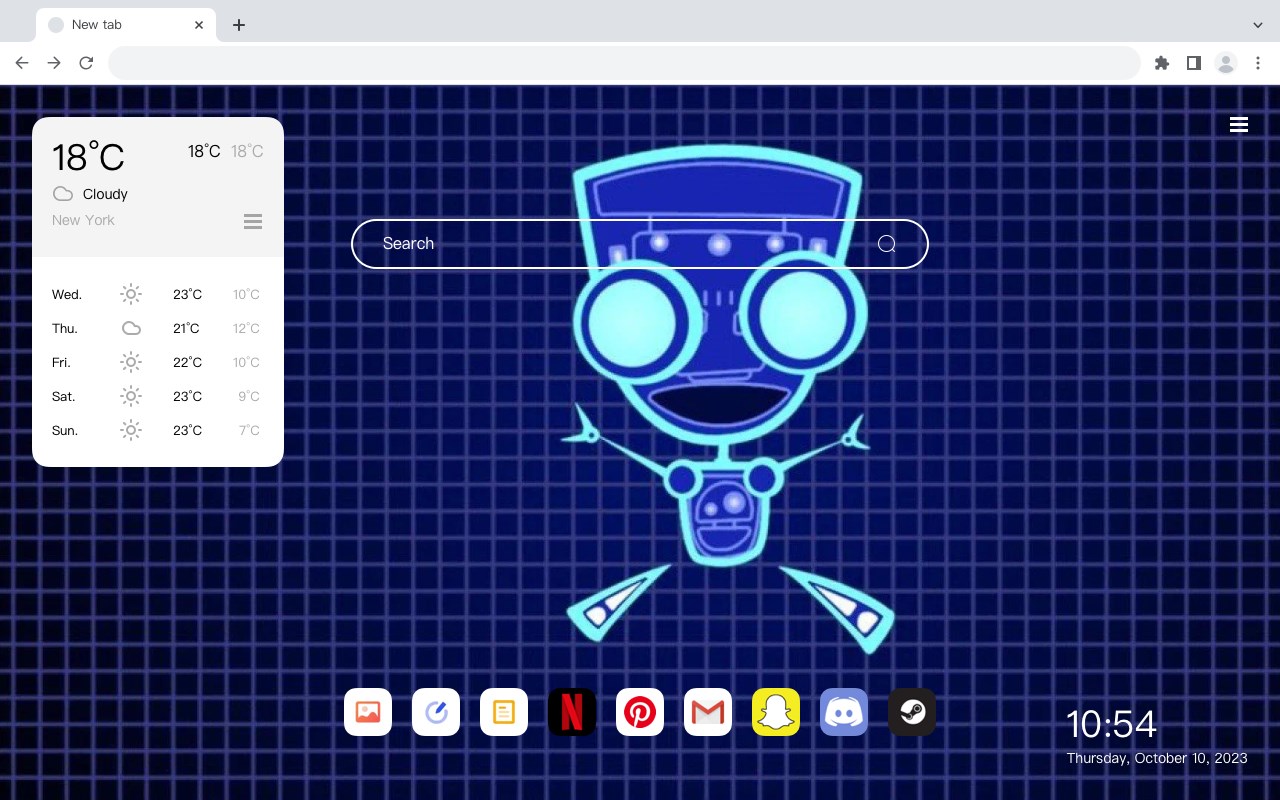Click Thursday's 21°C high temperature

pos(187,328)
